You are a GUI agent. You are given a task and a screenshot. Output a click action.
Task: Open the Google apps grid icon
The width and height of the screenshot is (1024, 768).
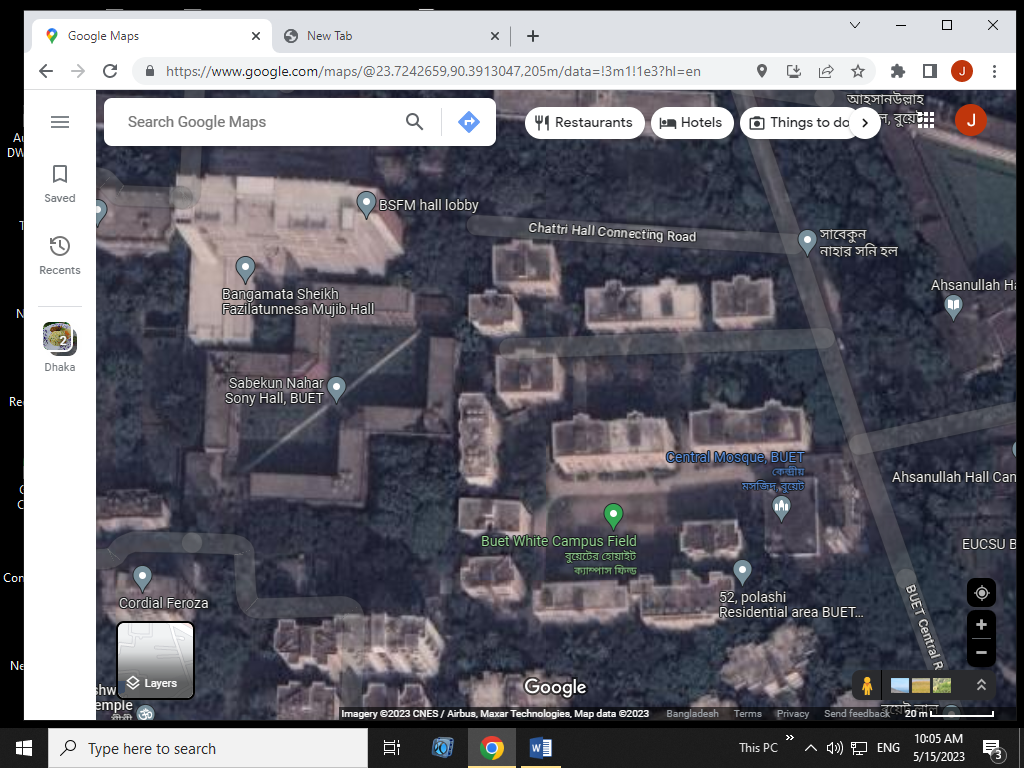926,120
